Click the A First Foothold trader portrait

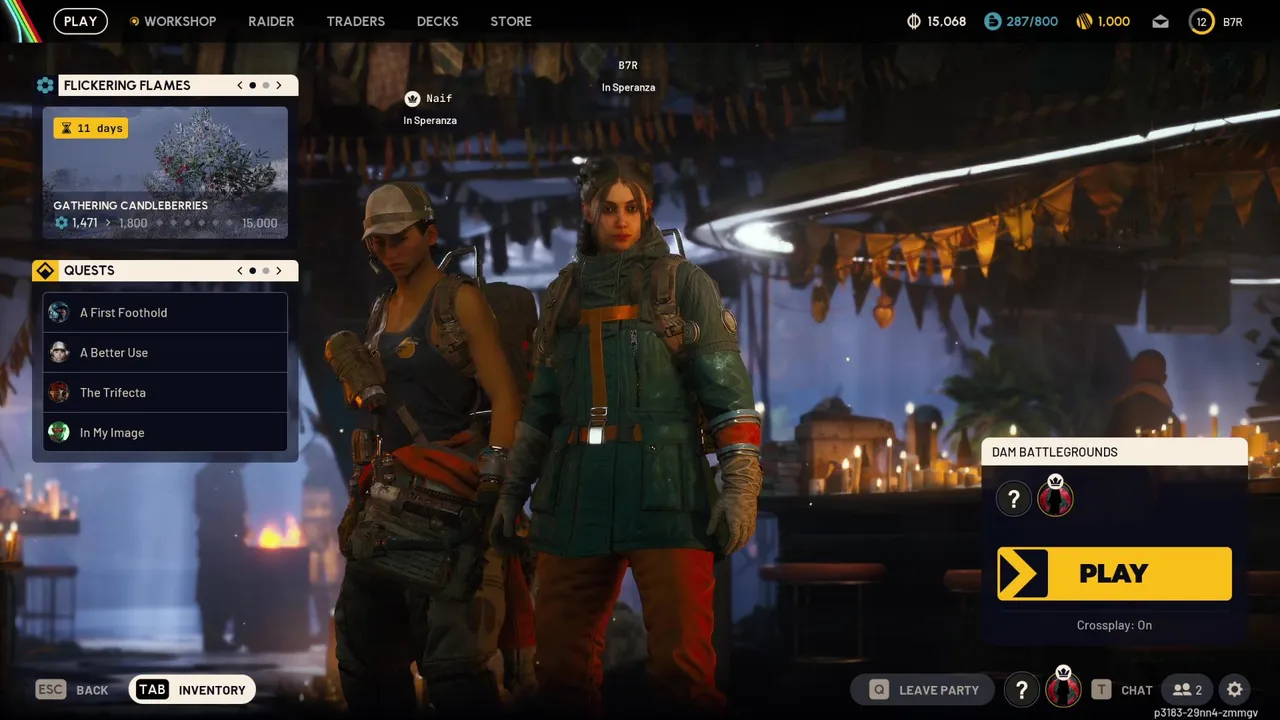click(59, 312)
